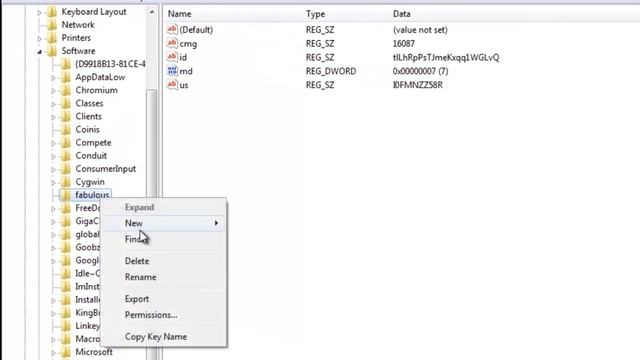Choose Find in the context menu
640x360 pixels.
pyautogui.click(x=163, y=239)
